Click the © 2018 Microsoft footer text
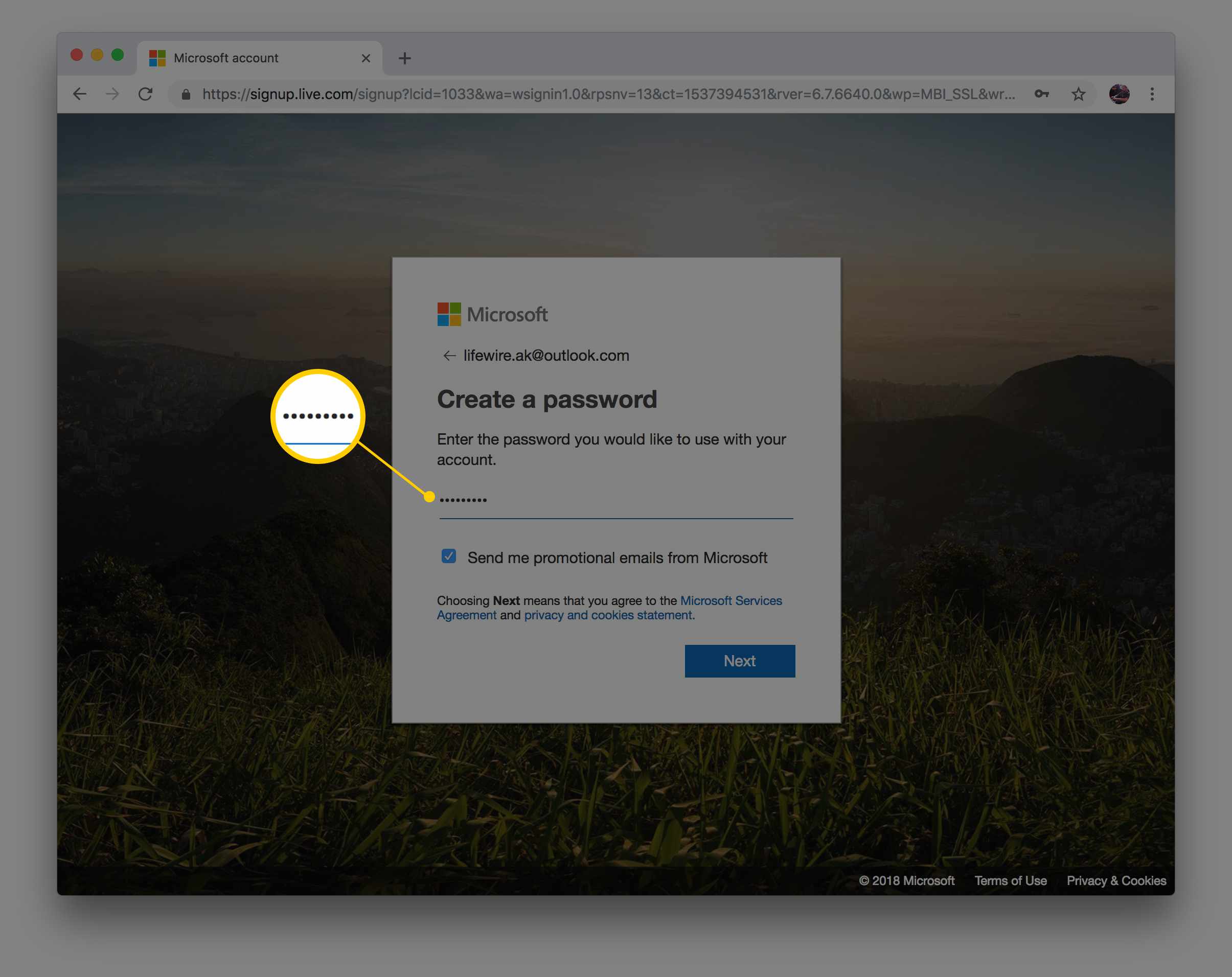This screenshot has width=1232, height=977. 906,880
